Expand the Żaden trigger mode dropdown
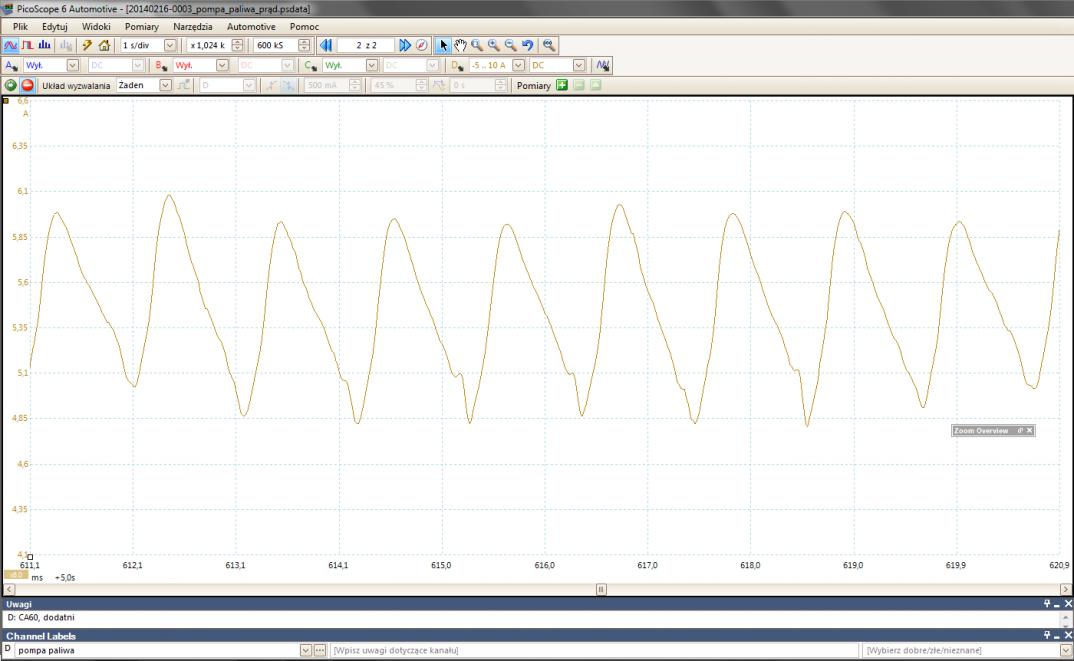Screen dimensions: 1074x661 [166, 85]
